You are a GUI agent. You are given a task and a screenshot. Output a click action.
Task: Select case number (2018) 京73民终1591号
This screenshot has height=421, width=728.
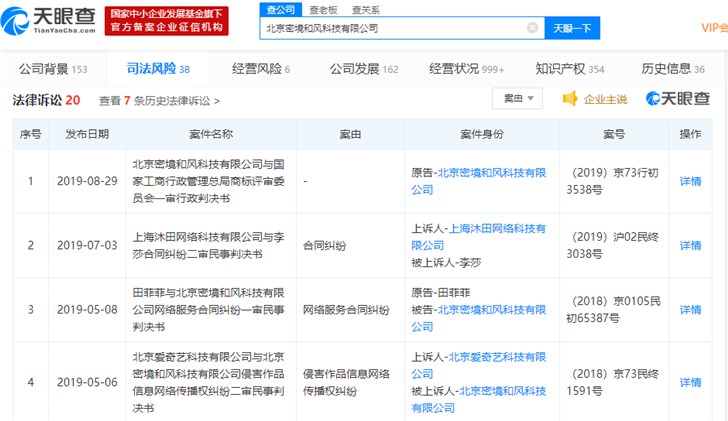[612, 382]
